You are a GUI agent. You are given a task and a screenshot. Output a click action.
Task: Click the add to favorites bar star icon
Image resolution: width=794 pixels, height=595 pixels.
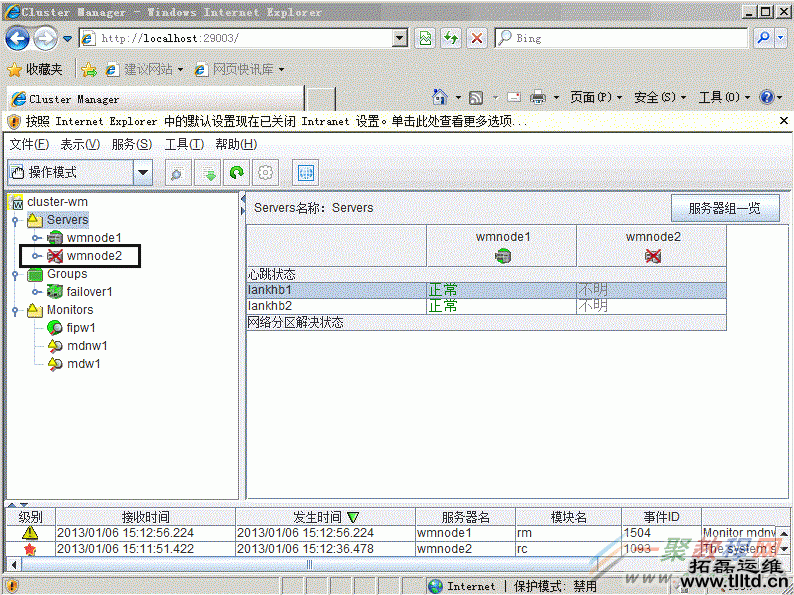(x=89, y=69)
